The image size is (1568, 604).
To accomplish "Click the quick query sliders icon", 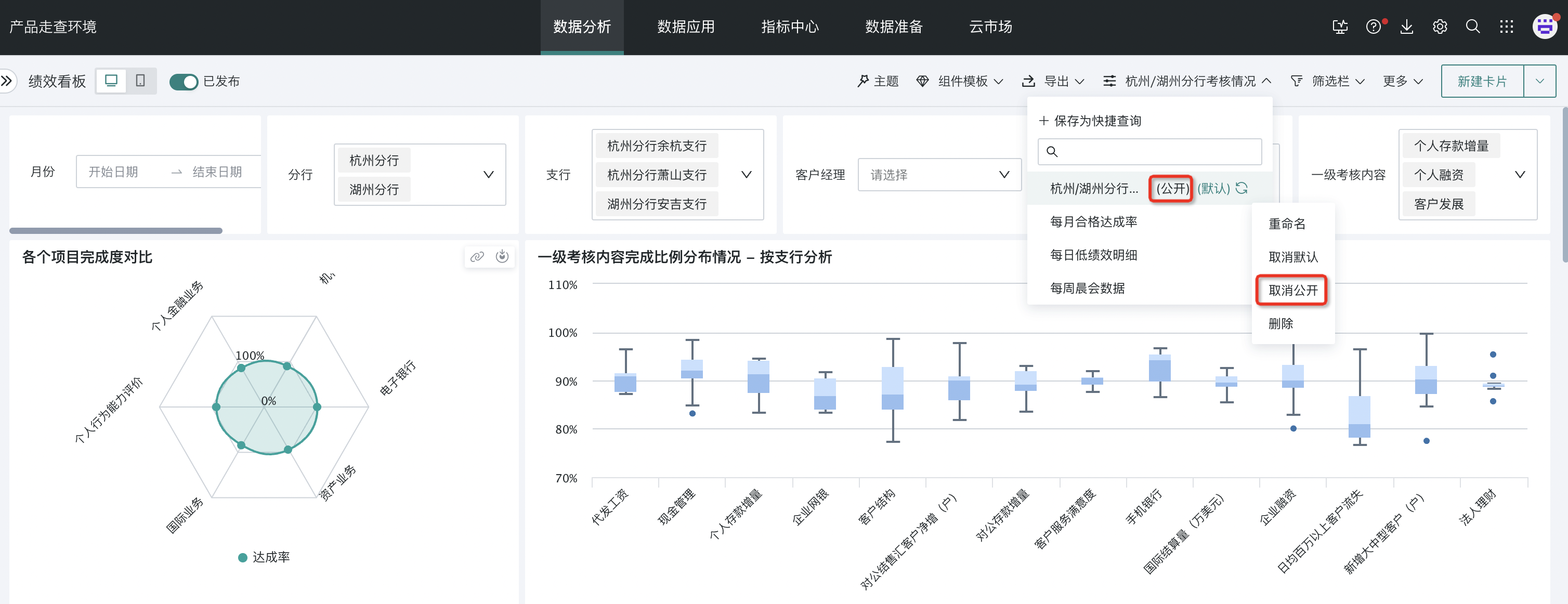I will (1110, 81).
